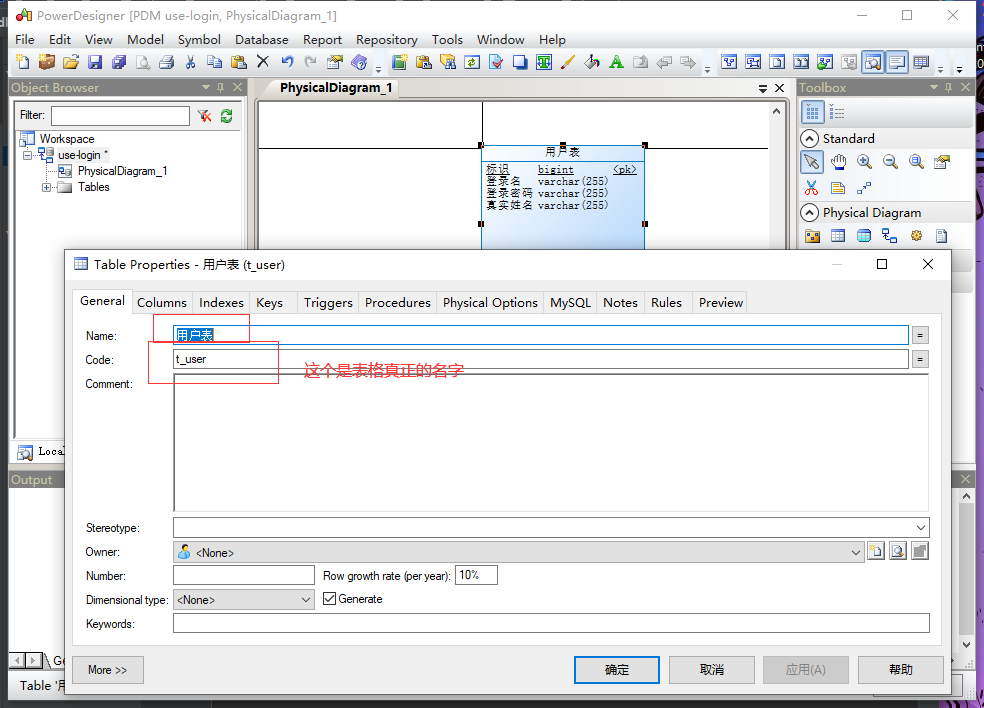Open the Database menu
Screen dimensions: 984x708
click(262, 40)
